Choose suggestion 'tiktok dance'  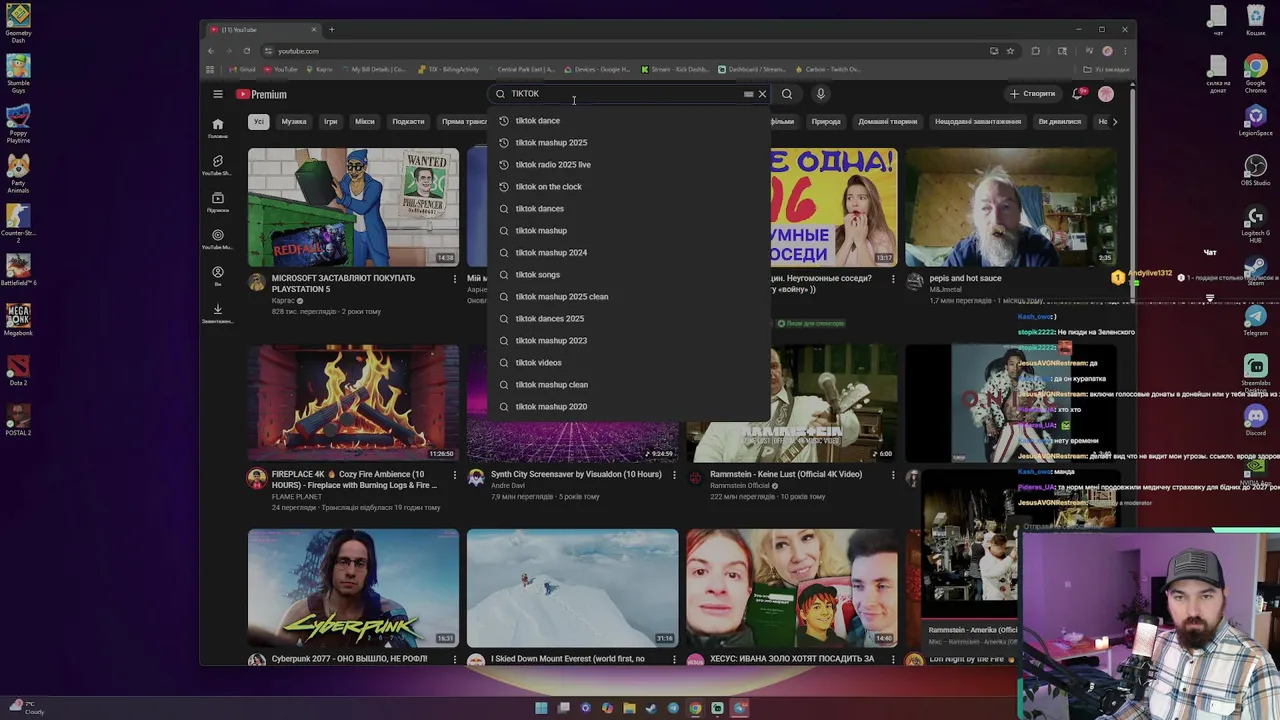(x=629, y=120)
